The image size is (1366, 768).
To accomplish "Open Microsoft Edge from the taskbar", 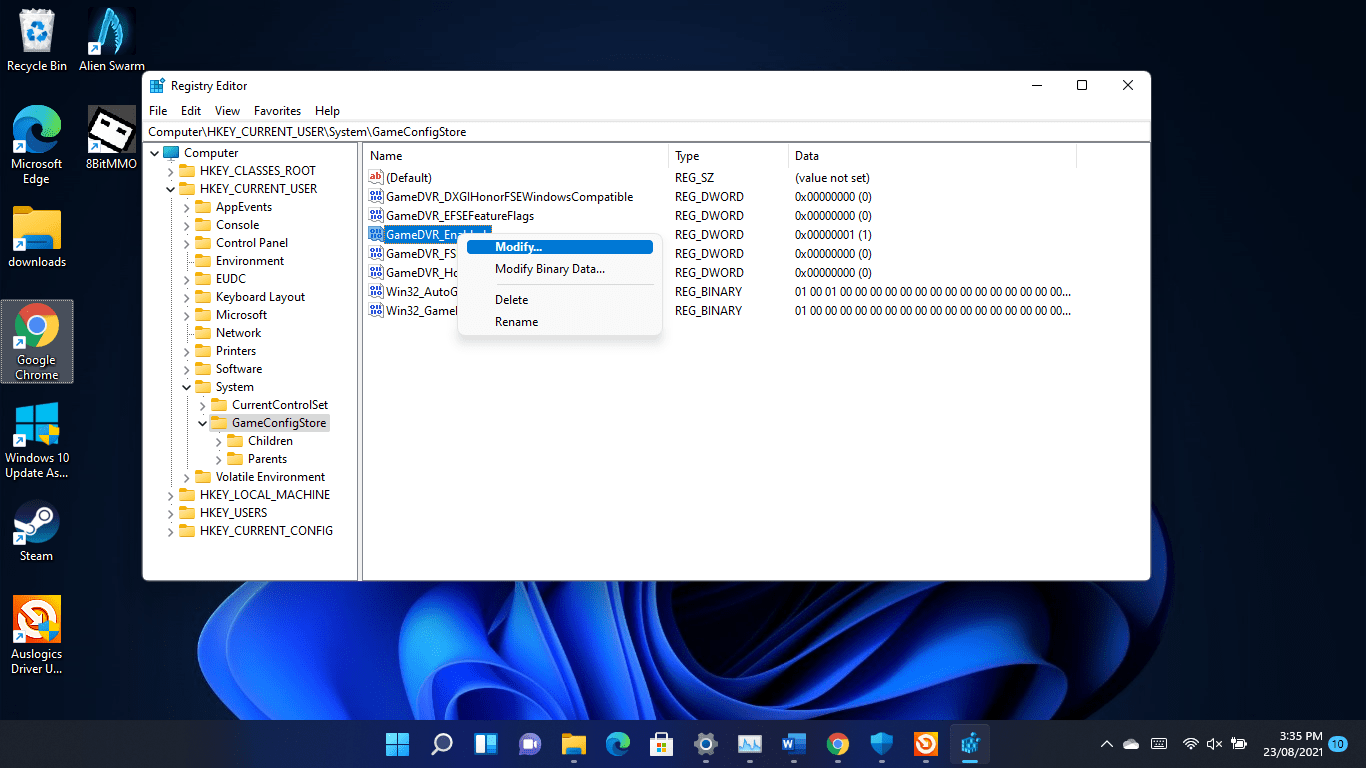I will (618, 744).
